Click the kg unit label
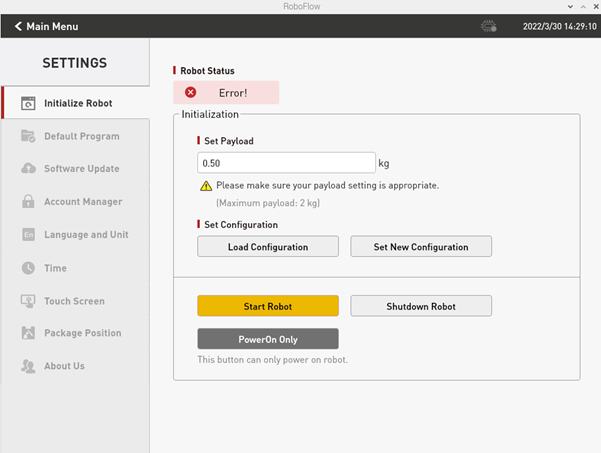Viewport: 601px width, 453px height. (384, 164)
